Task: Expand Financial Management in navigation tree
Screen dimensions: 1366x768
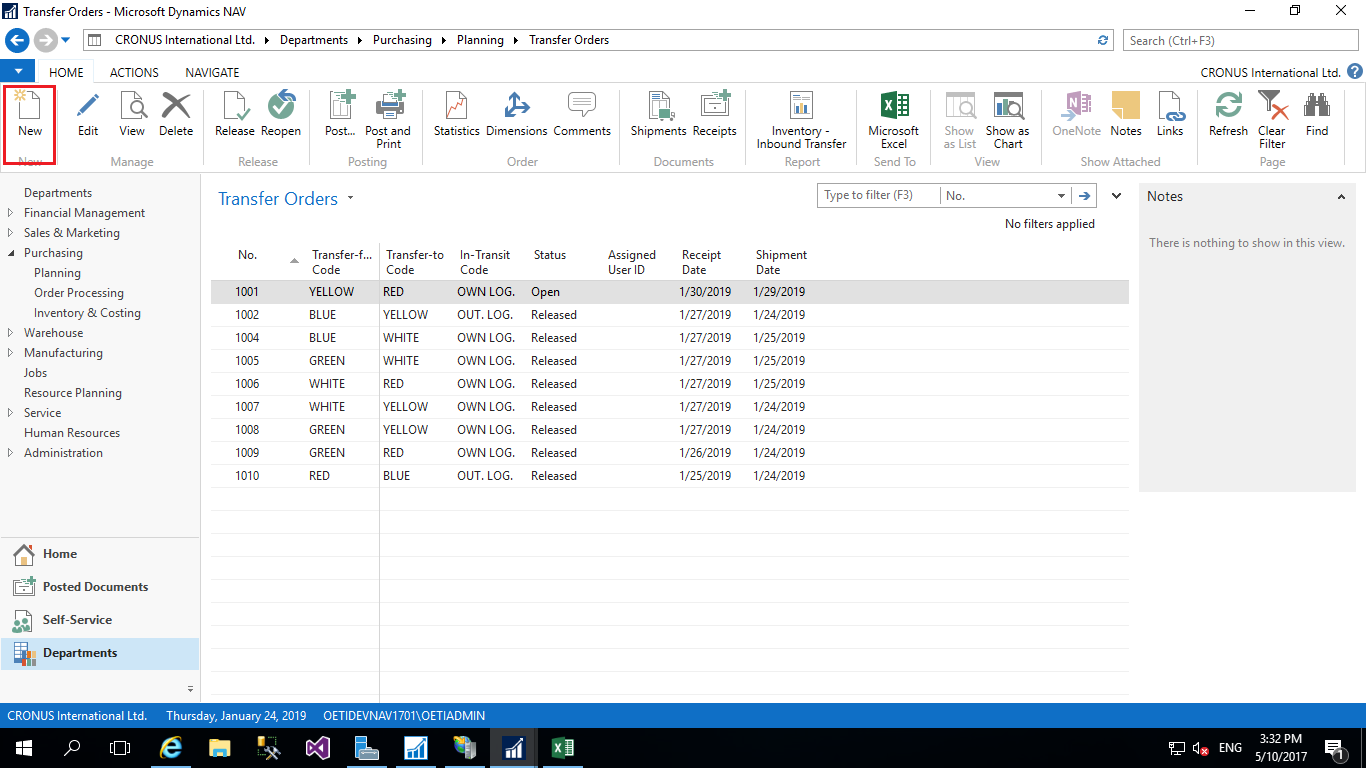Action: point(11,213)
